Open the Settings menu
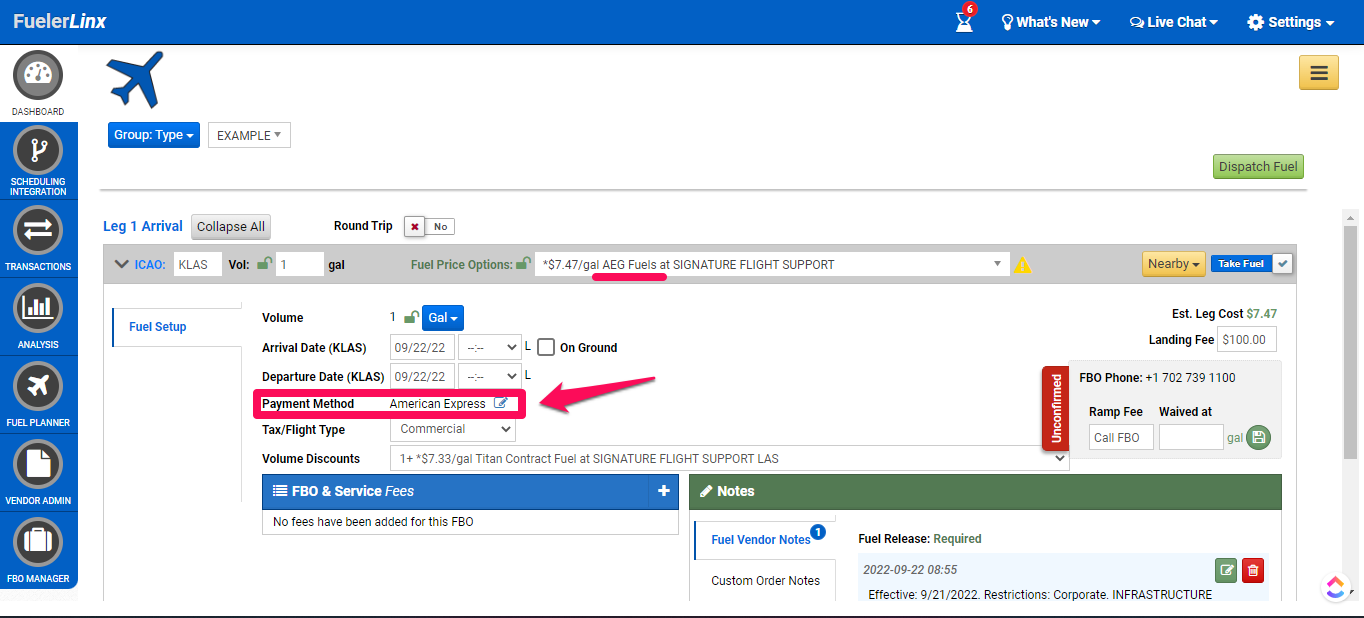Viewport: 1364px width, 618px height. (x=1291, y=22)
